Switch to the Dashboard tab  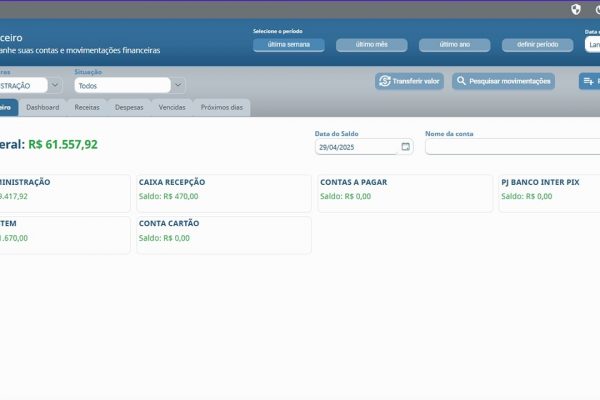(x=43, y=108)
